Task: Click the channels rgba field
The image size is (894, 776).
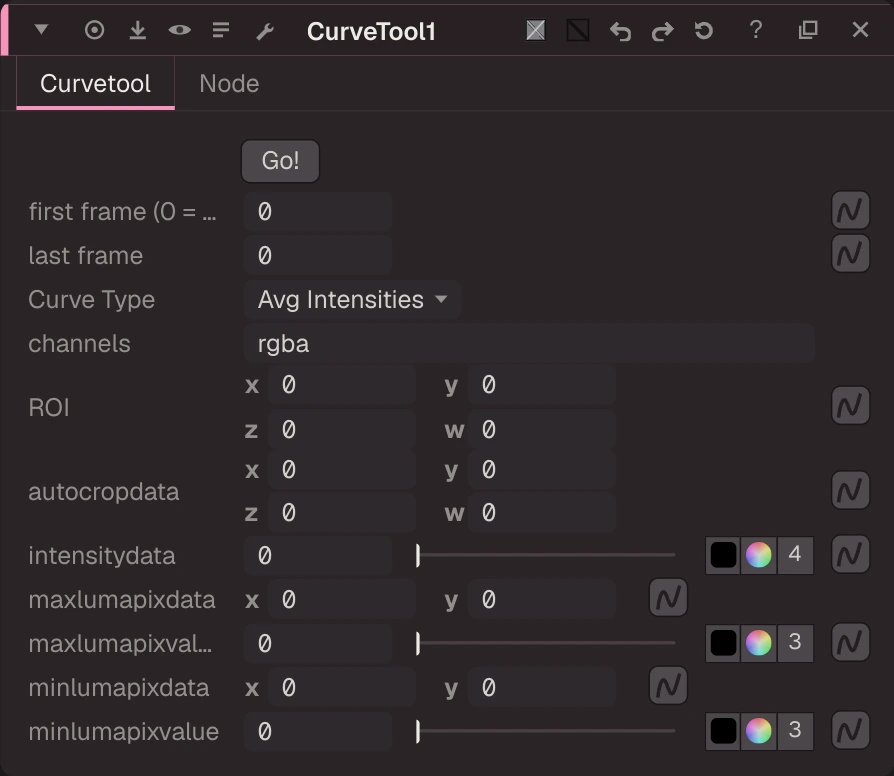Action: pyautogui.click(x=529, y=343)
